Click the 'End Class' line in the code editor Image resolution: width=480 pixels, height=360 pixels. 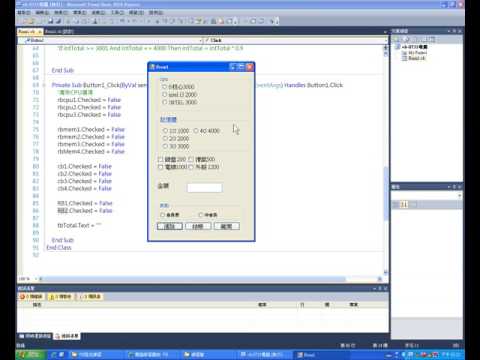tap(59, 248)
